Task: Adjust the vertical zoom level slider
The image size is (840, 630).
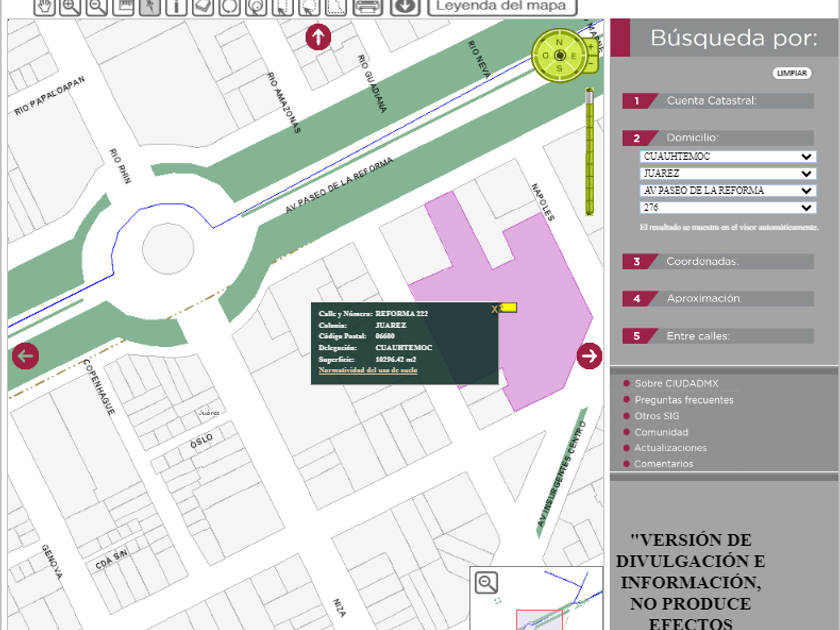Action: tap(589, 152)
